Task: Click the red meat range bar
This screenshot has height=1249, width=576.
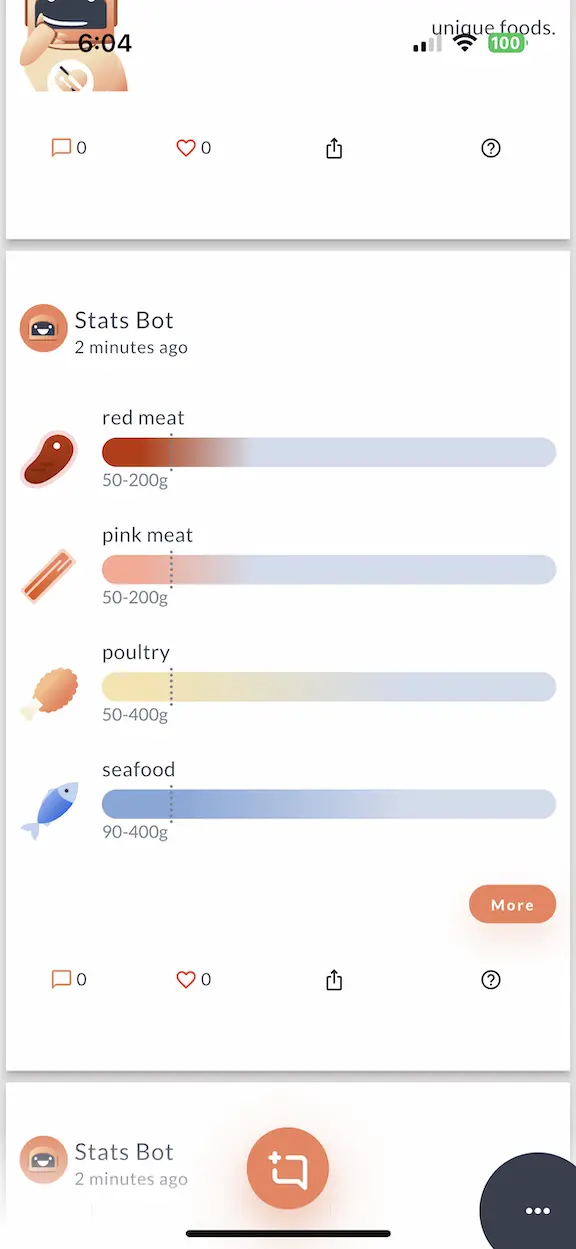Action: 328,452
